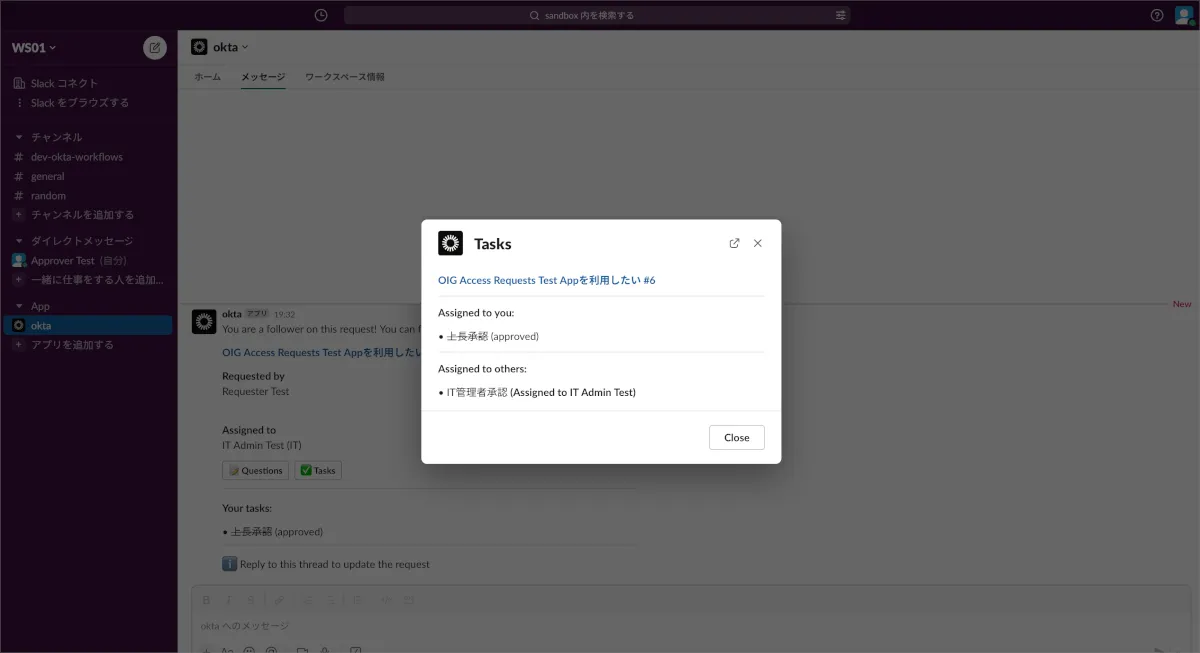
Task: Switch to the ホーム tab
Action: point(207,77)
